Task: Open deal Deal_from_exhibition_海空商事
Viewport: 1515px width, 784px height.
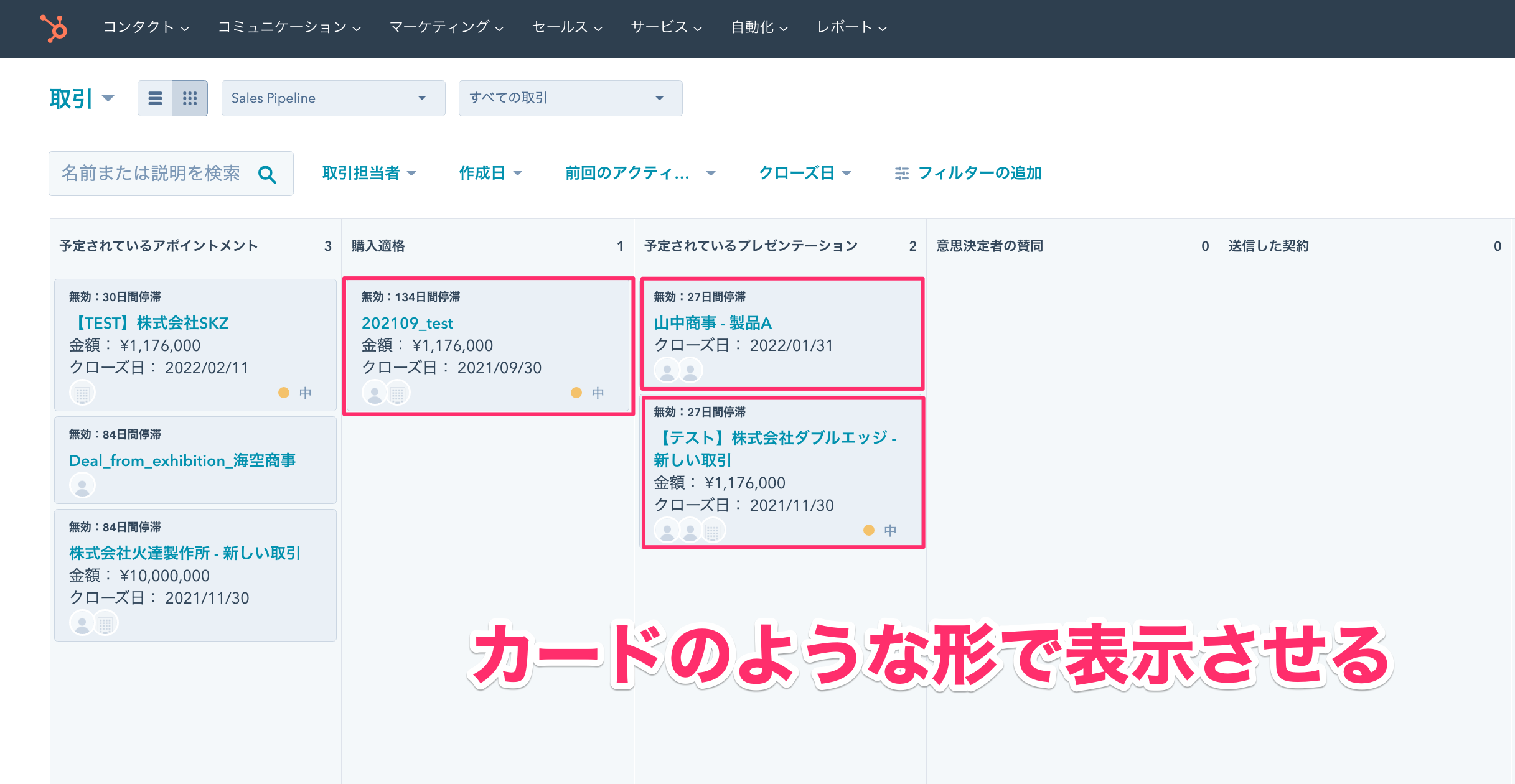Action: coord(182,460)
